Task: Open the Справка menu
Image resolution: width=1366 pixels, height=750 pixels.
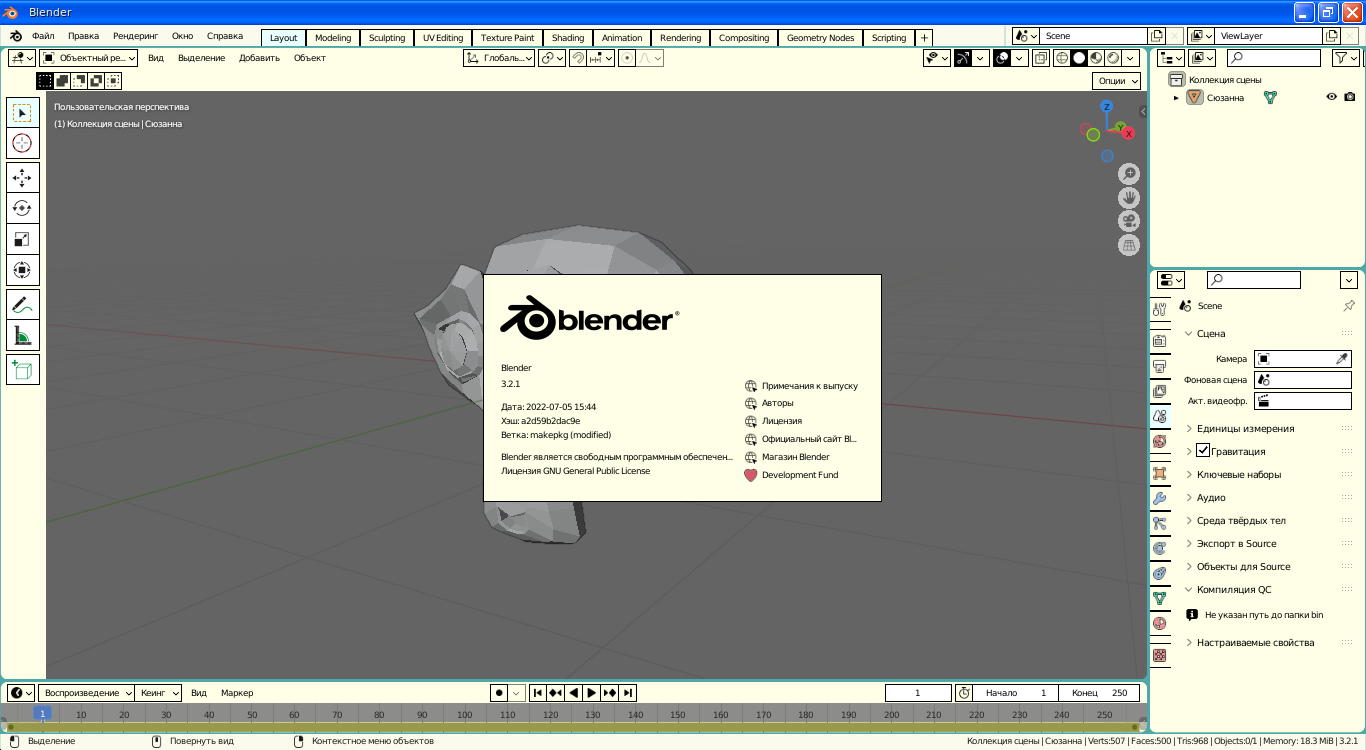Action: [225, 36]
